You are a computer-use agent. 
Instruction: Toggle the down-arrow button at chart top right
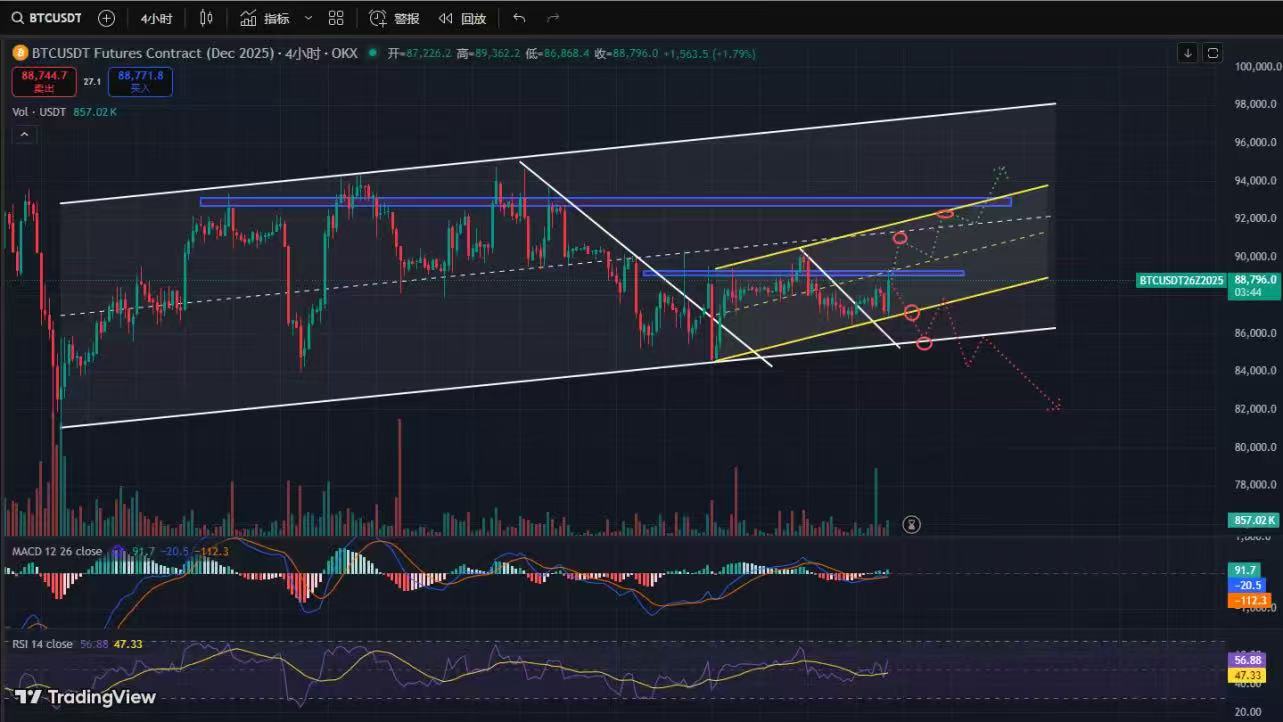(1188, 53)
